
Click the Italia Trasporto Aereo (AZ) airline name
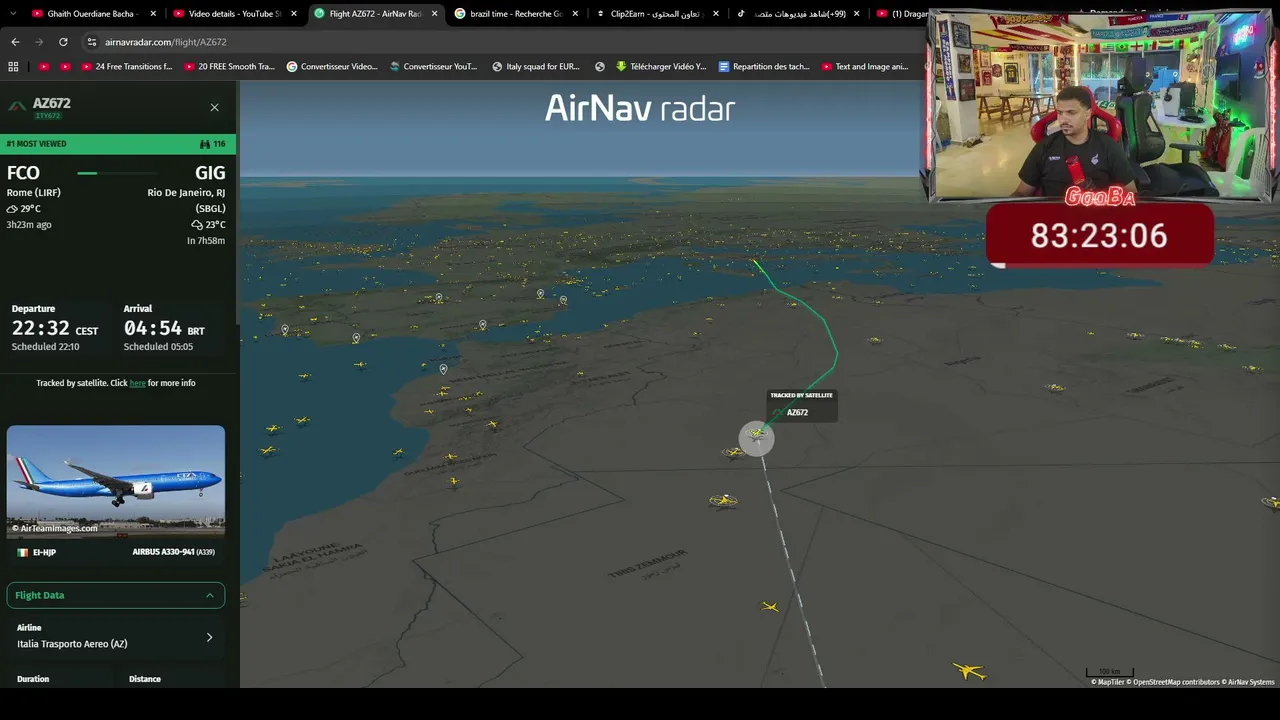pos(72,644)
